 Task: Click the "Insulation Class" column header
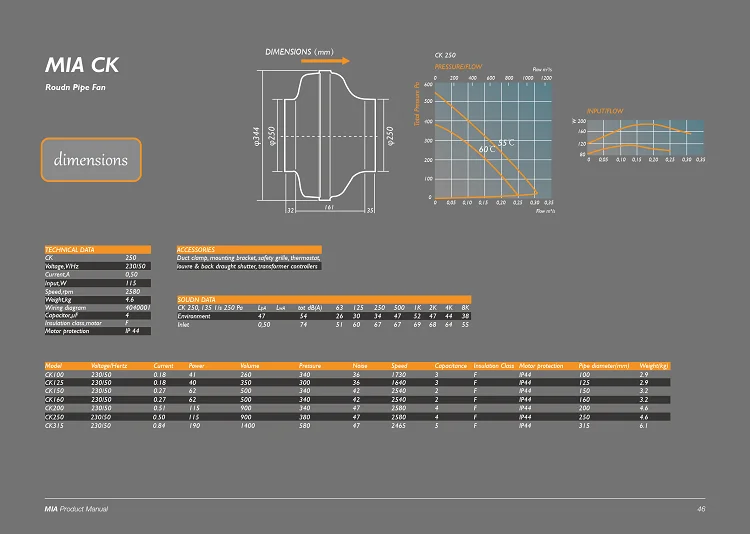[x=494, y=366]
